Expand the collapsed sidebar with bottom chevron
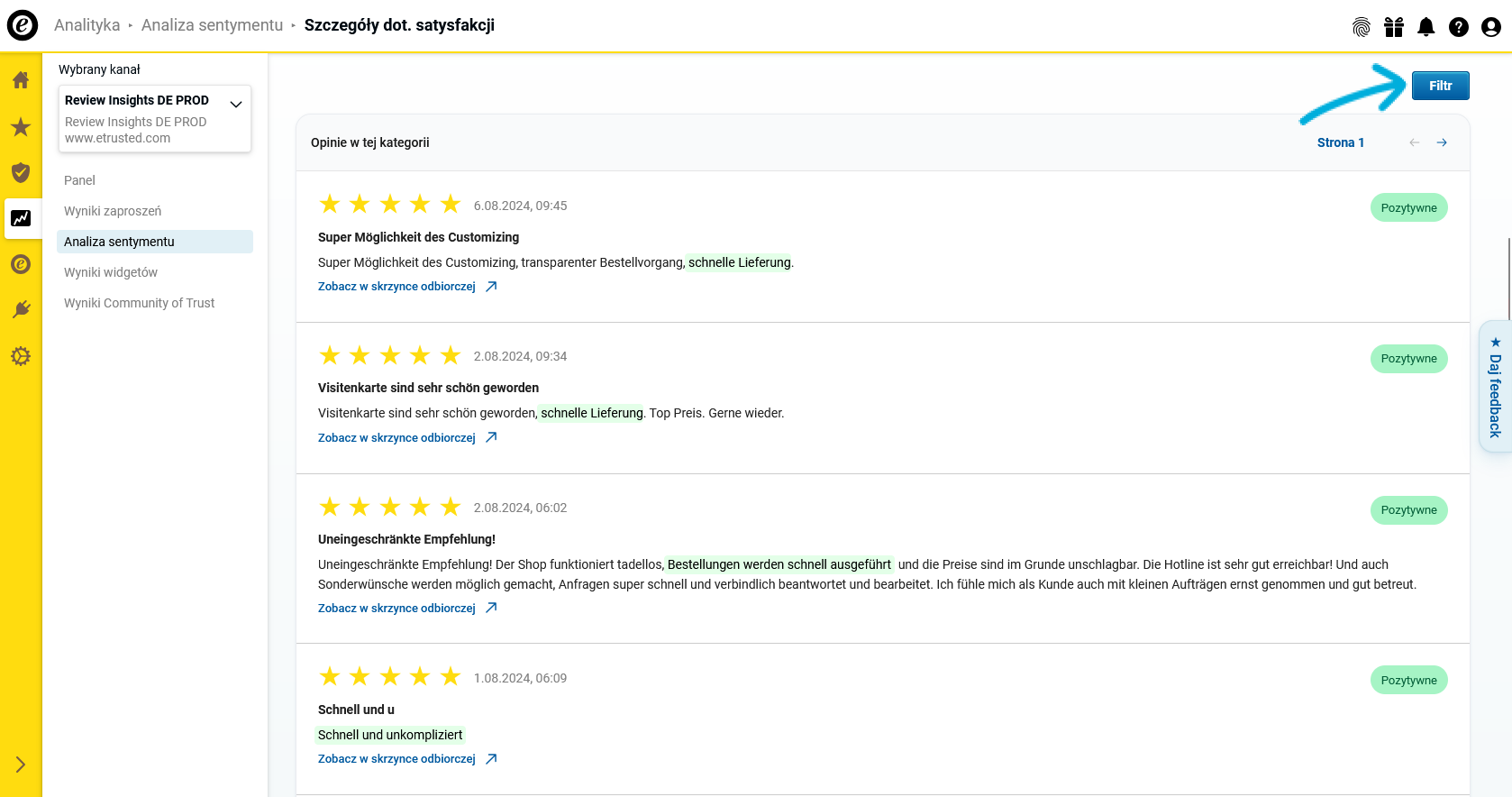 click(21, 765)
